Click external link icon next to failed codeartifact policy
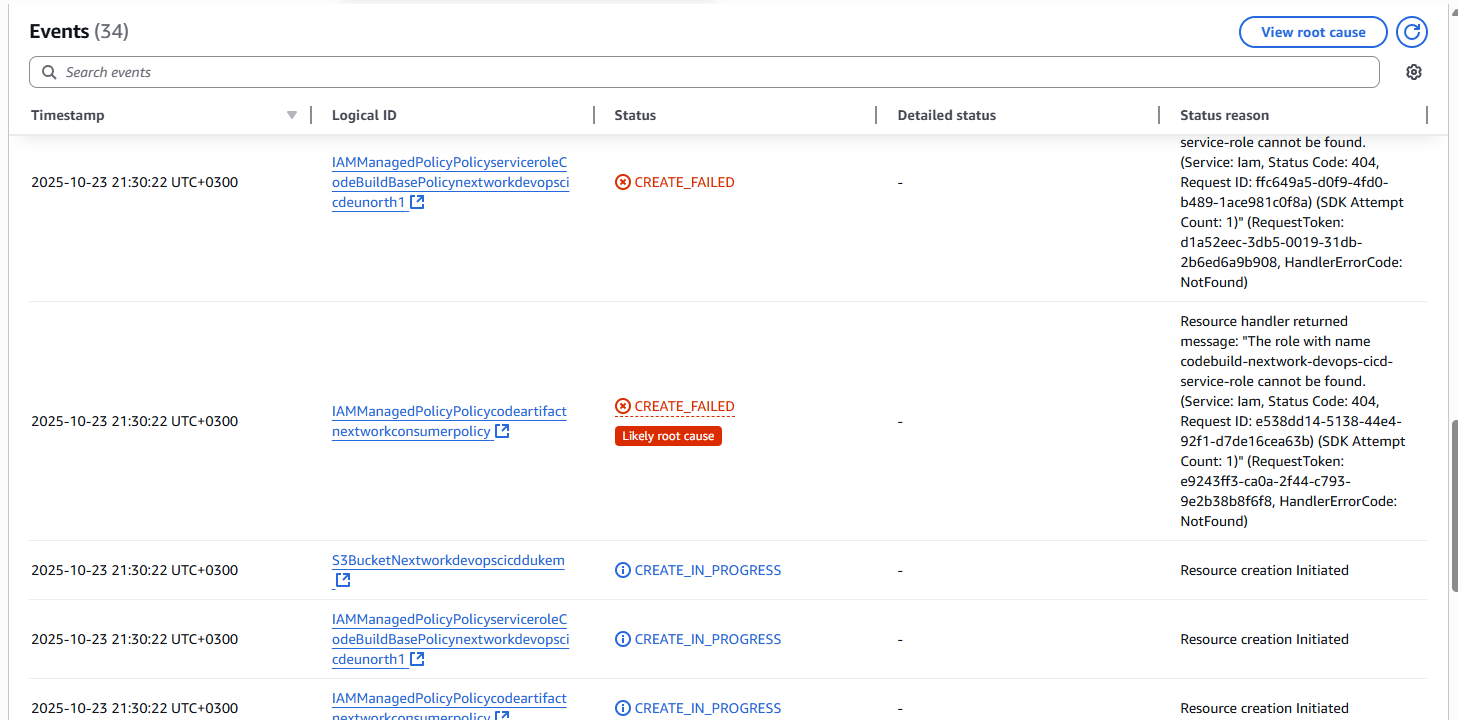Image resolution: width=1458 pixels, height=720 pixels. (x=503, y=431)
